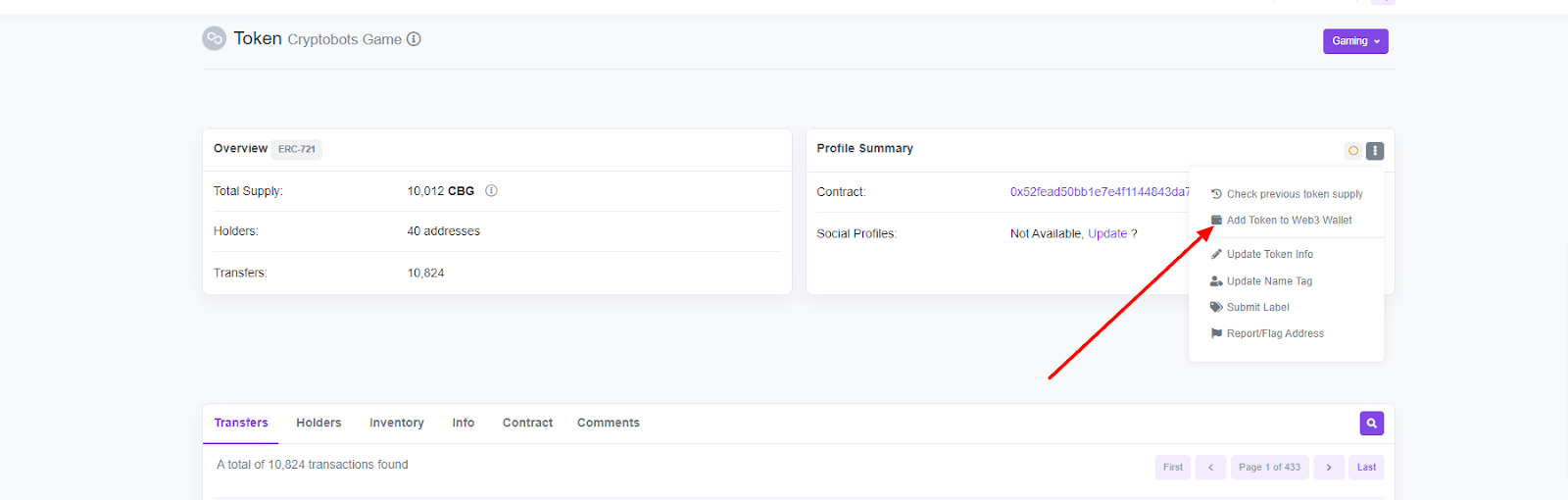Open the contract address 0x52fead50bb1e7e4f link
1568x500 pixels.
coord(1100,192)
